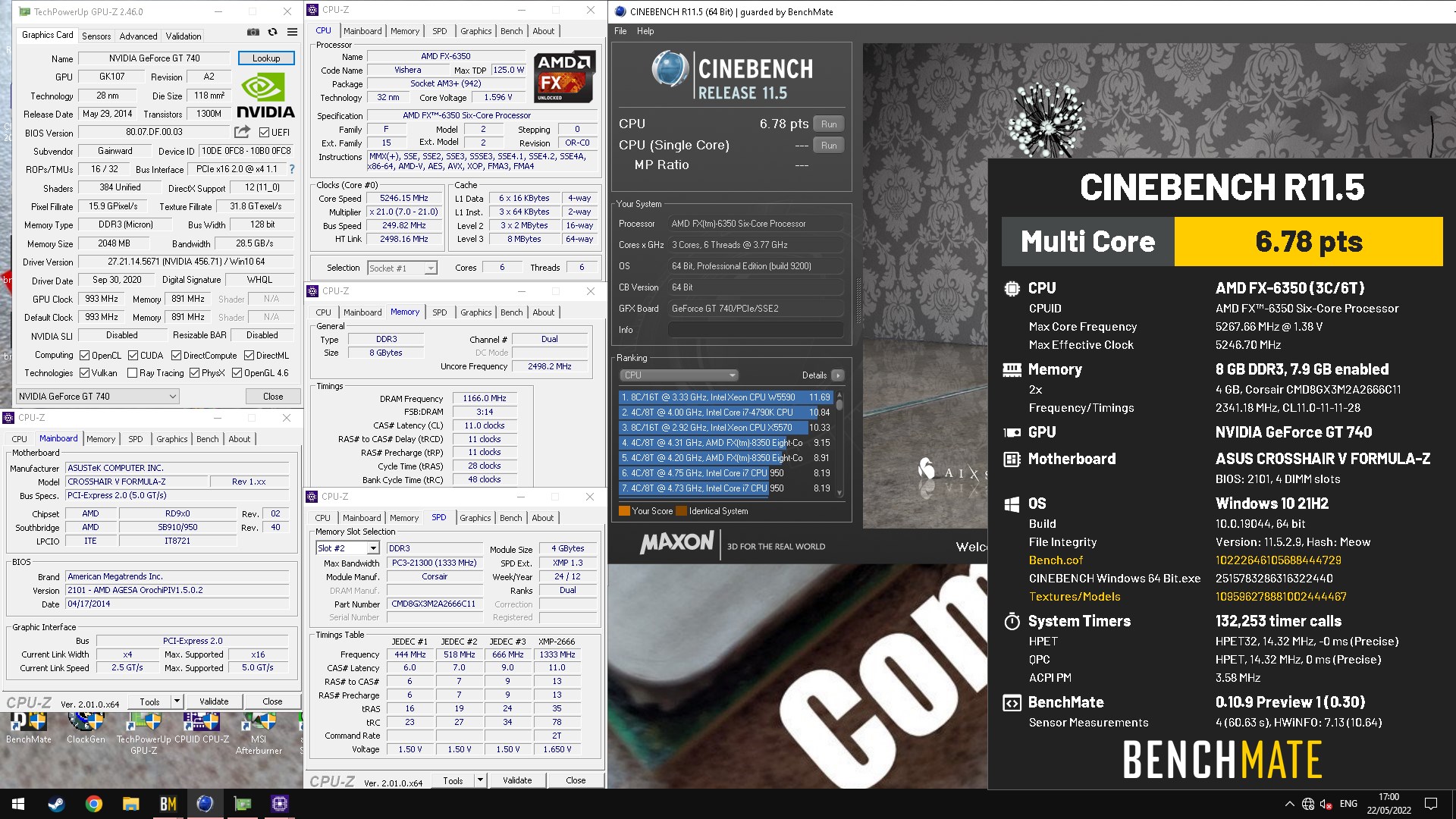Open the CPUID CPU-Z desktop shortcut
Viewport: 1456px width, 819px height.
point(202,729)
